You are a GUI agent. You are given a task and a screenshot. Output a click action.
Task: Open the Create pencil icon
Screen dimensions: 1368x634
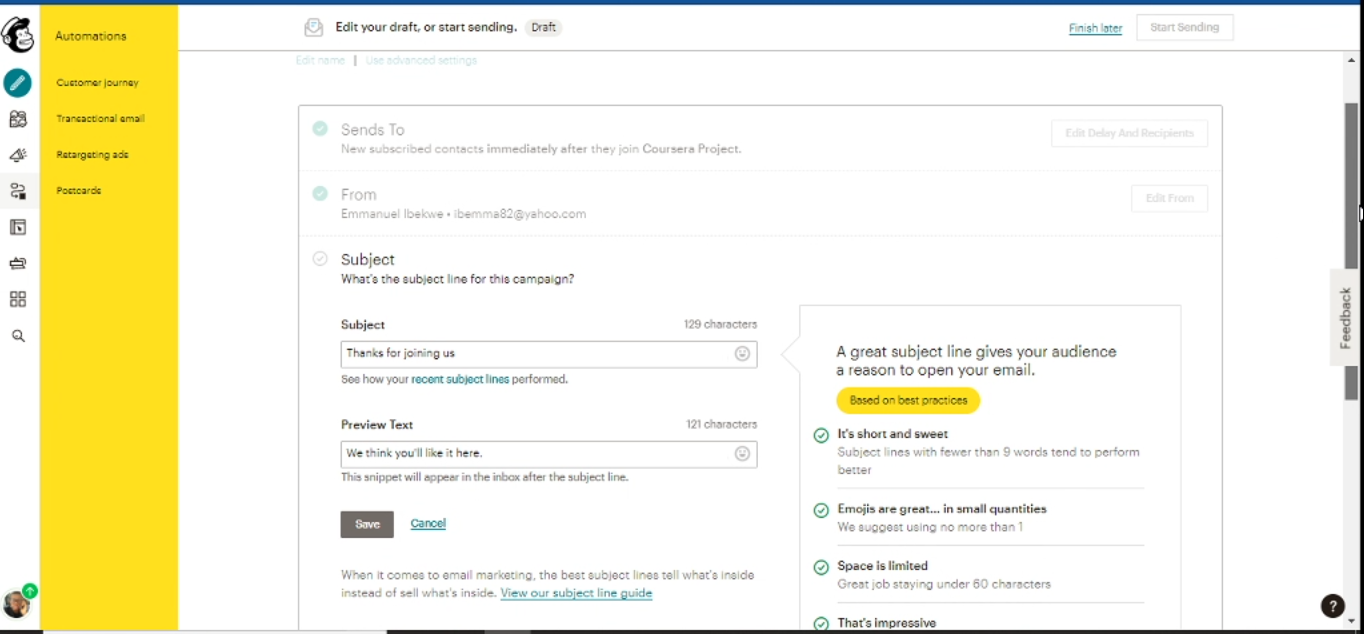[x=18, y=83]
